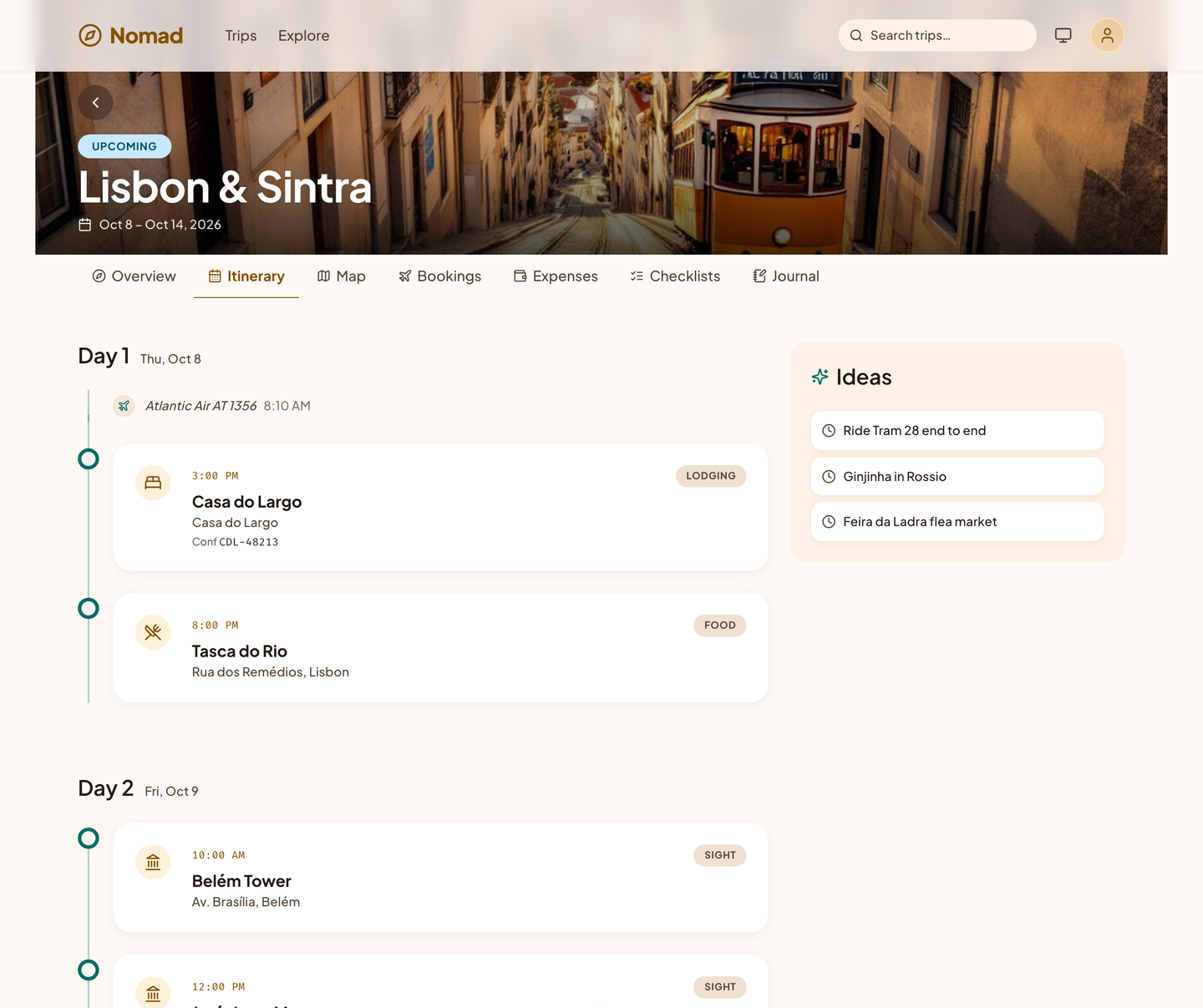The height and width of the screenshot is (1008, 1203).
Task: Click the Casa do Largo timeline marker
Action: 89,459
